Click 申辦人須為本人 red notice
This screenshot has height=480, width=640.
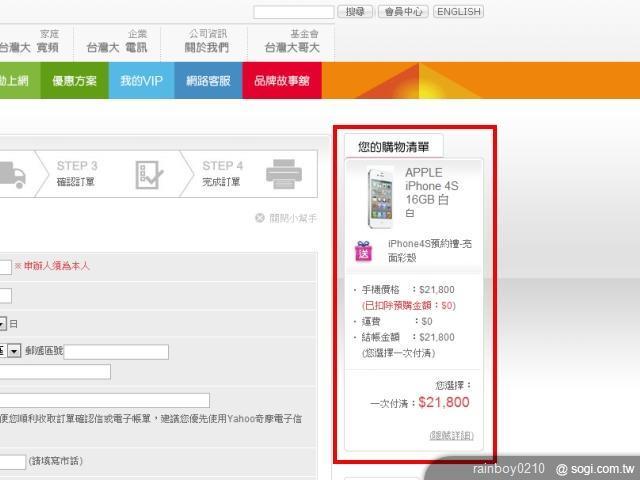click(x=52, y=266)
